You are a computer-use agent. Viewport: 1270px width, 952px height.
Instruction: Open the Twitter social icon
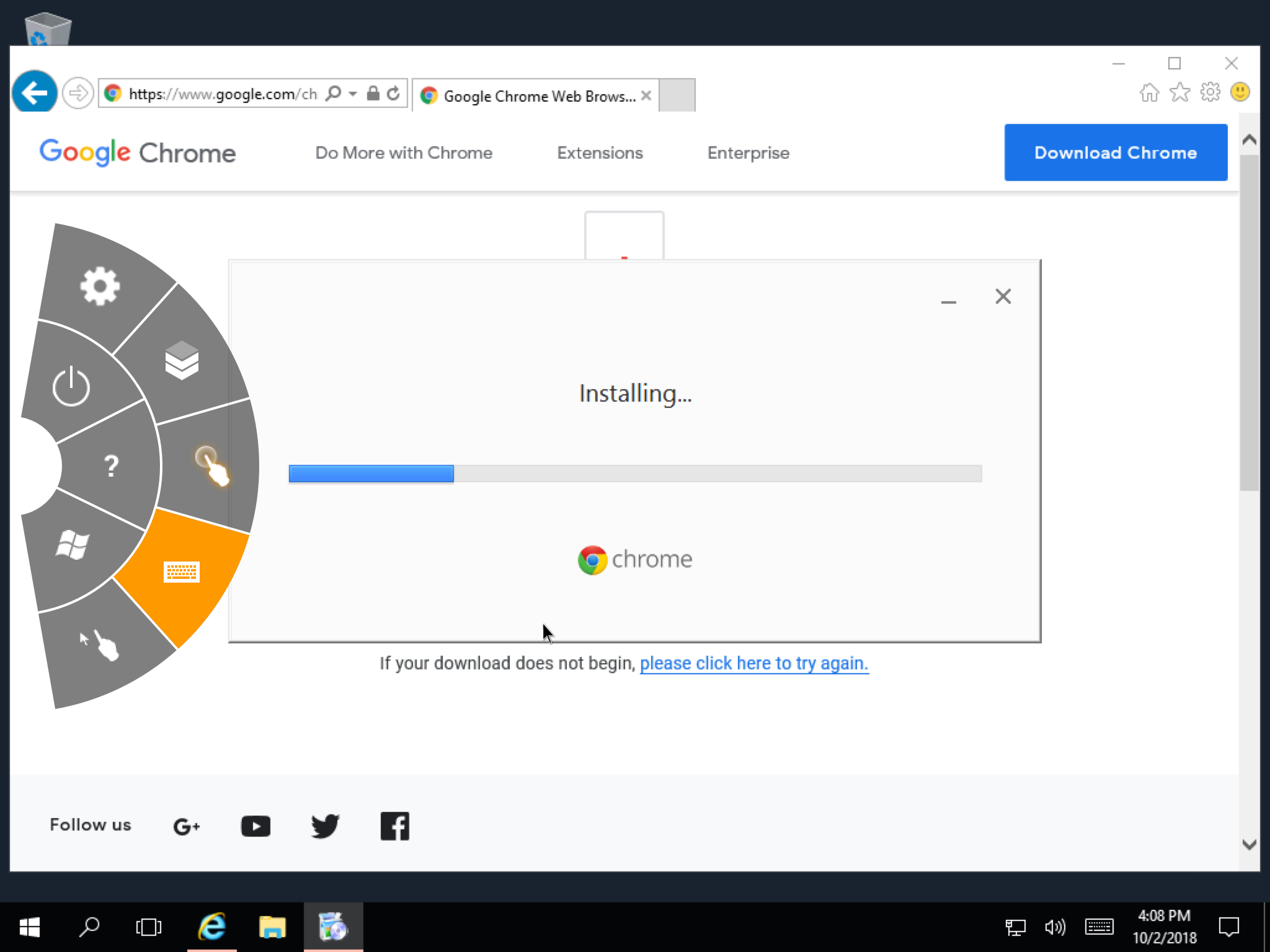(325, 826)
